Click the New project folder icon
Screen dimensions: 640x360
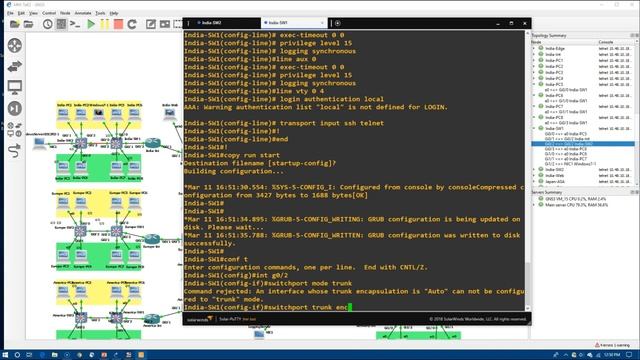15,24
